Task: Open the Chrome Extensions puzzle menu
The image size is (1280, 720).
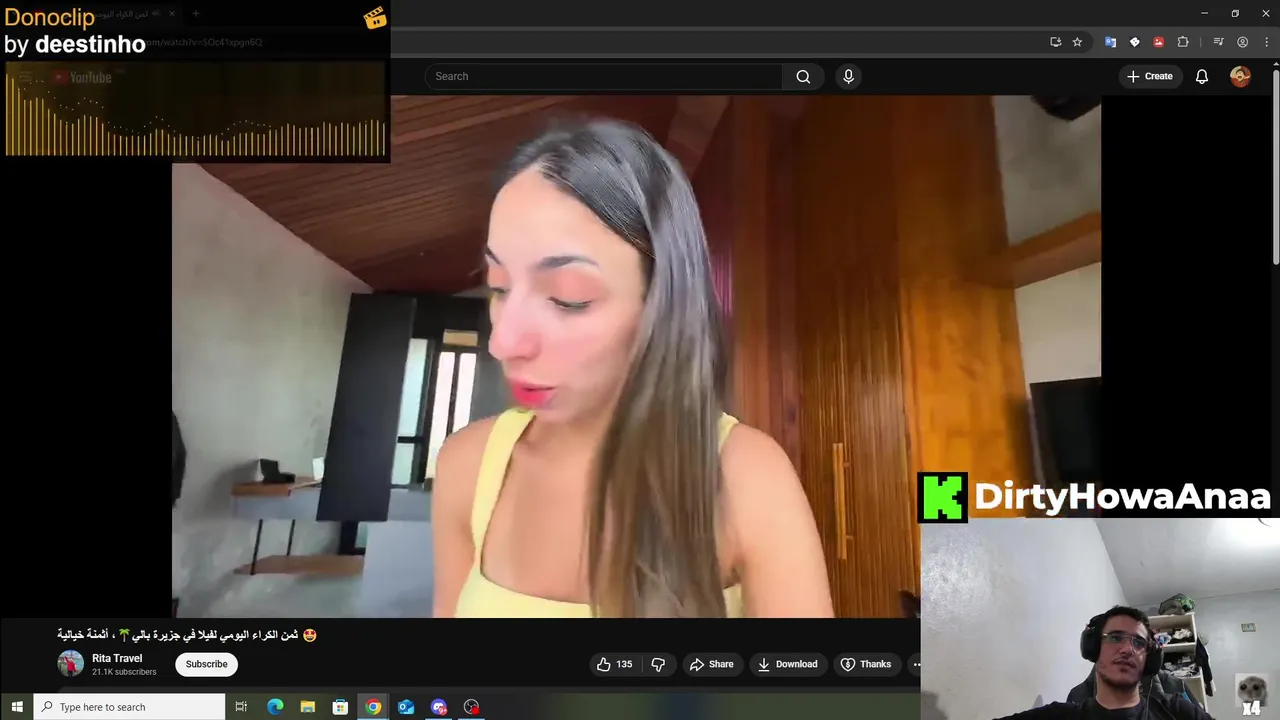Action: pyautogui.click(x=1183, y=42)
